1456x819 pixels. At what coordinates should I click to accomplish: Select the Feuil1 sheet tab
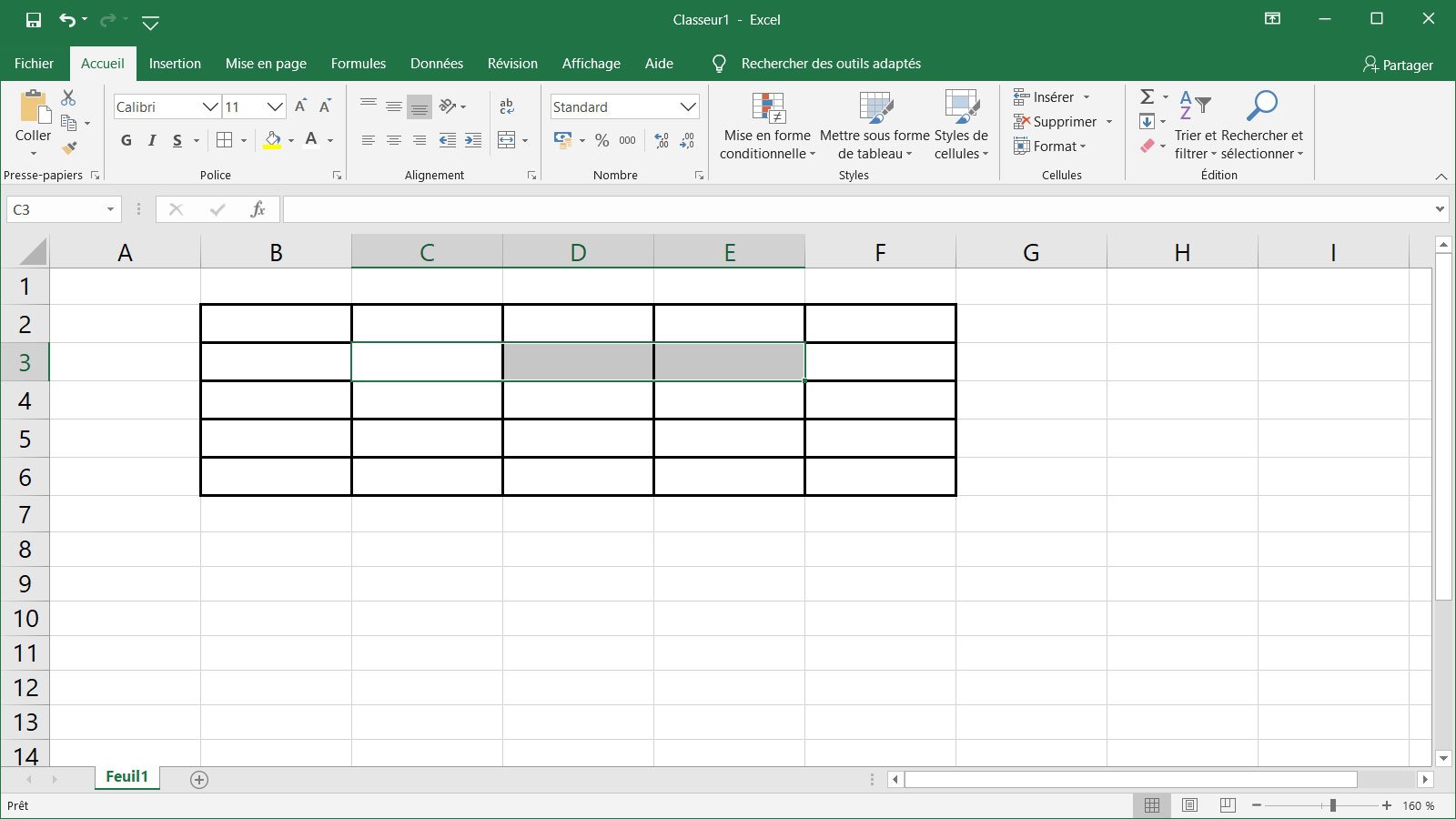coord(127,777)
